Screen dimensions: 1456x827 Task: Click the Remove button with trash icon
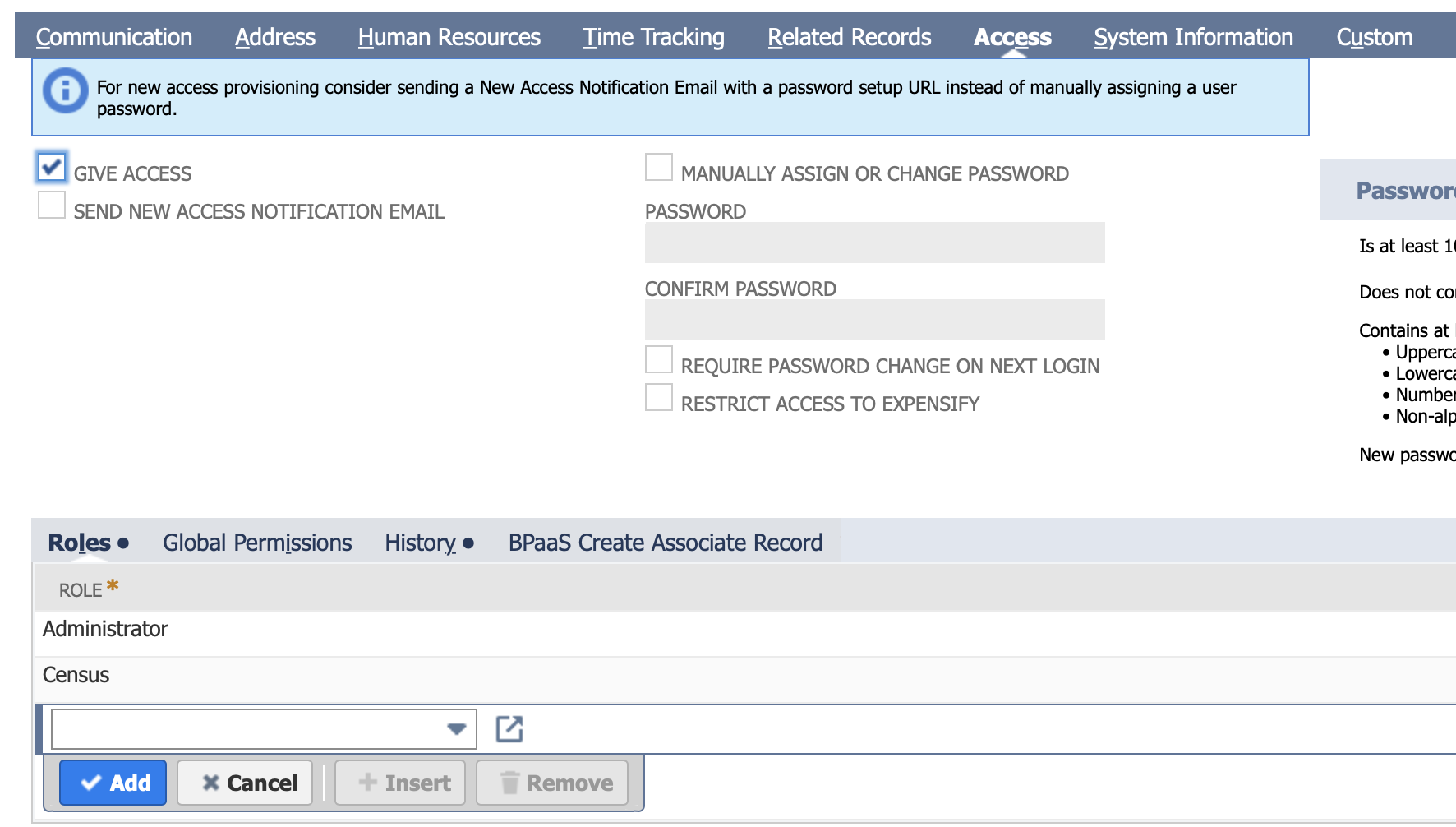552,783
